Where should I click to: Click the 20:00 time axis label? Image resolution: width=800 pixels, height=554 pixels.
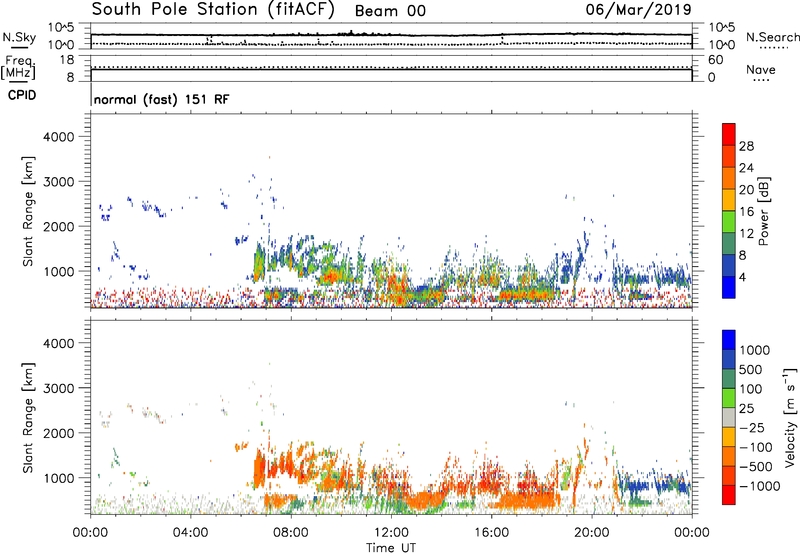[x=591, y=533]
